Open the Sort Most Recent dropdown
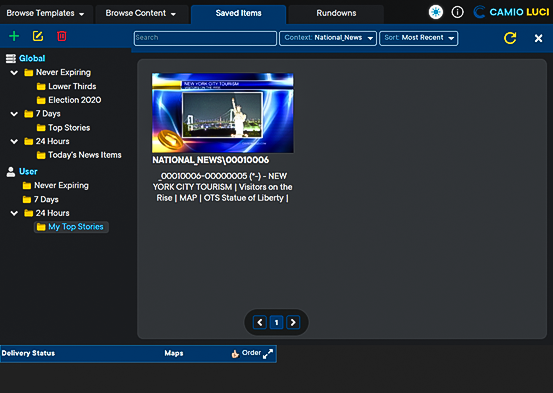 coord(419,38)
